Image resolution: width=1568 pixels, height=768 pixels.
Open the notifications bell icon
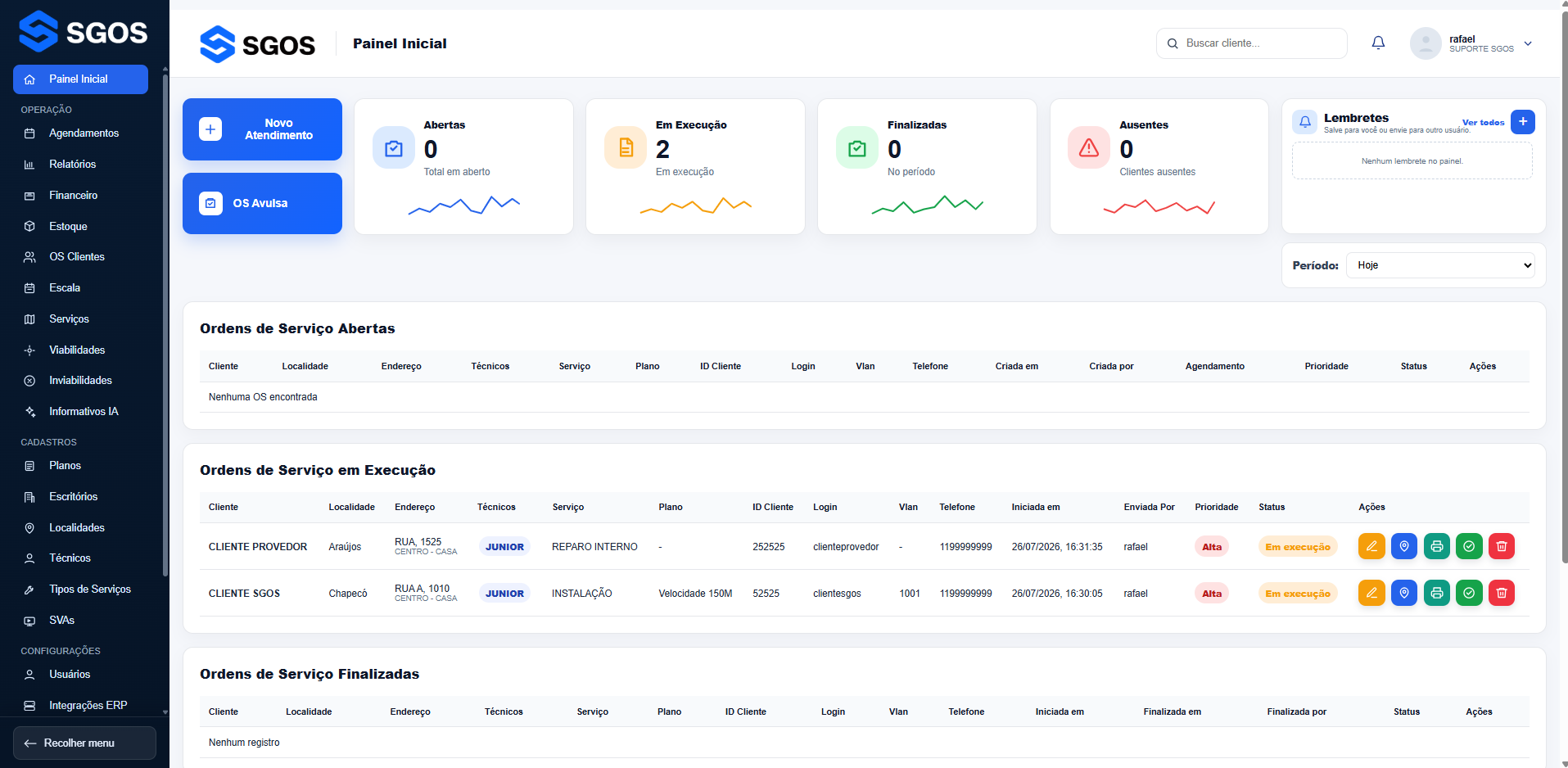pos(1378,43)
